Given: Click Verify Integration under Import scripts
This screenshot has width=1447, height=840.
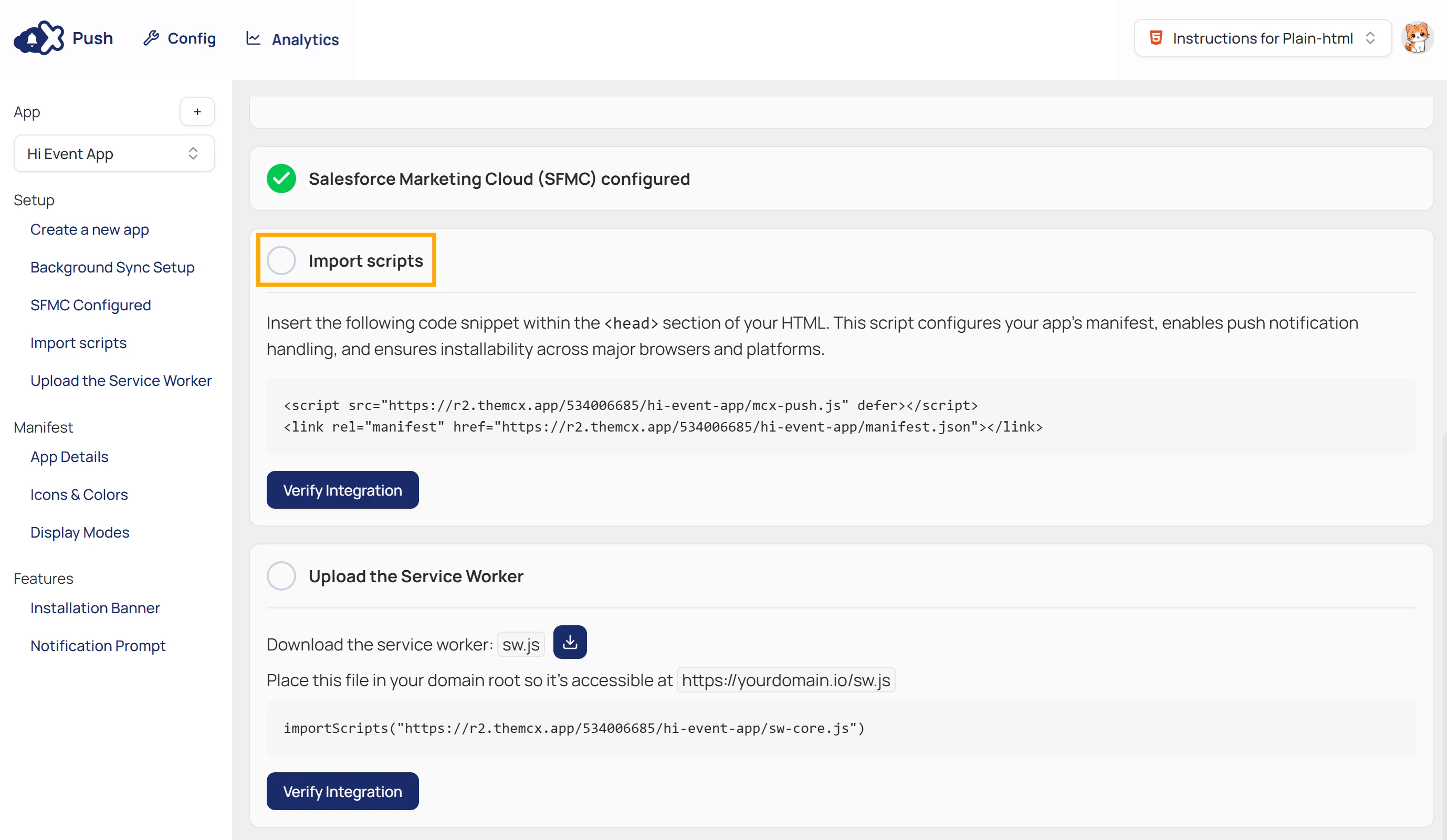Looking at the screenshot, I should 343,490.
